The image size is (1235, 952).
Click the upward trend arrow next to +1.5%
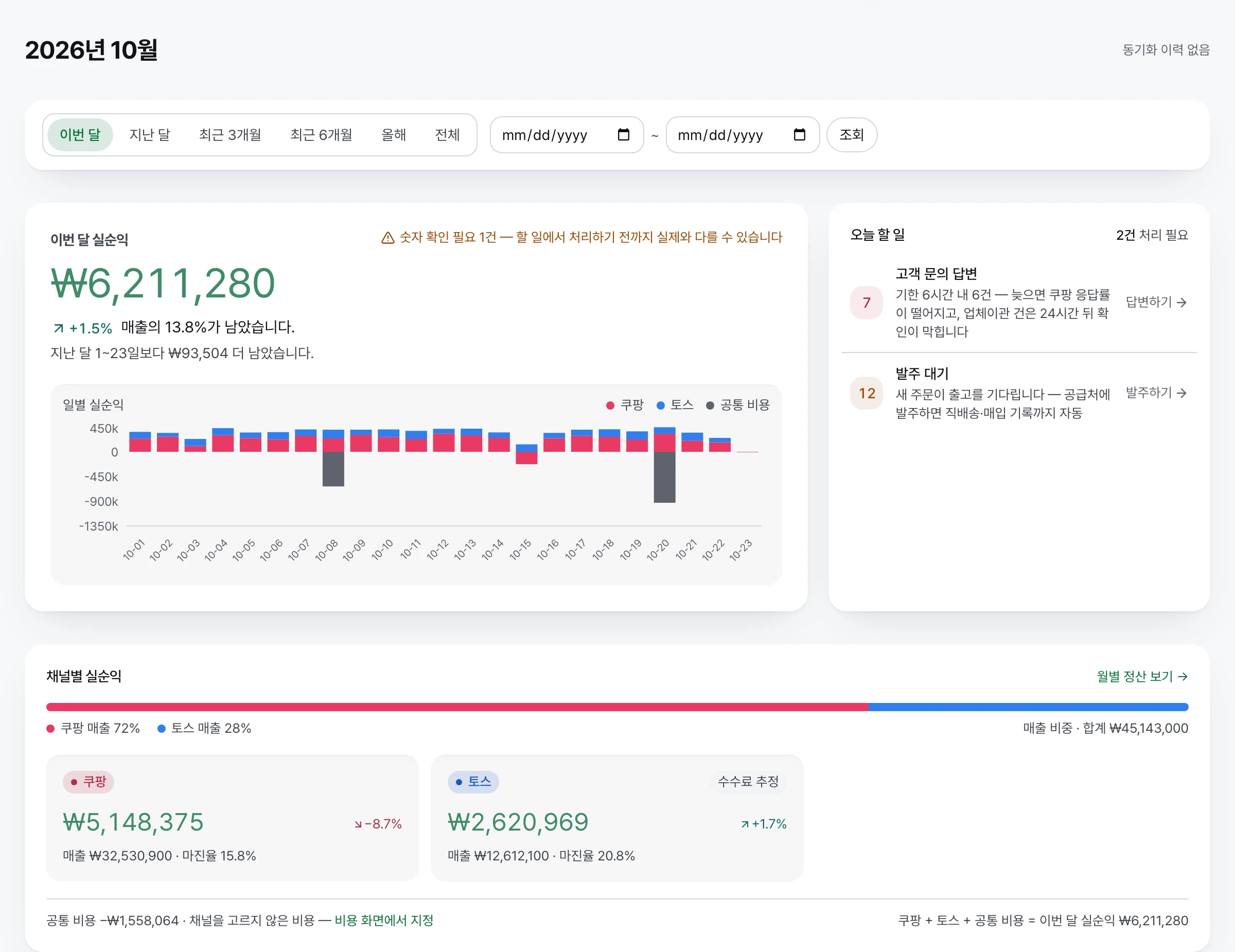(58, 328)
